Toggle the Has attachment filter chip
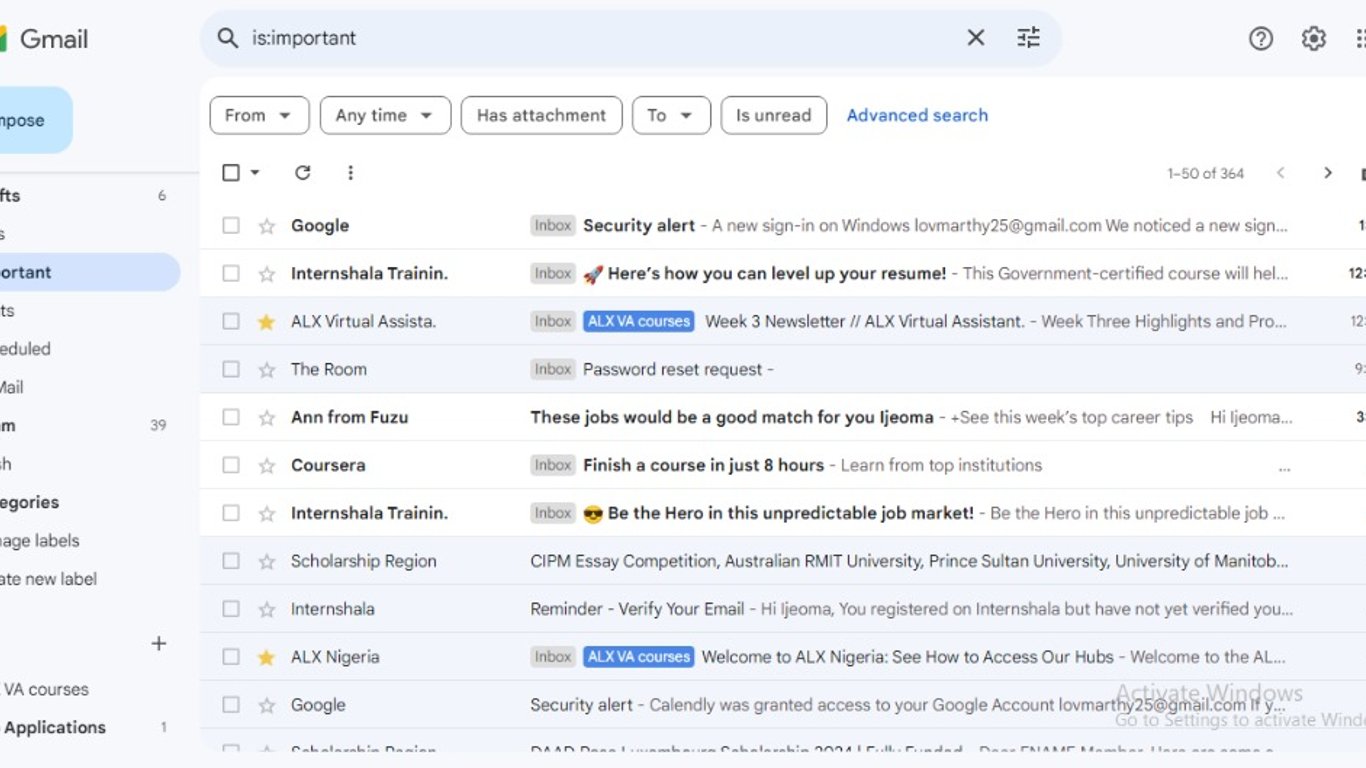The height and width of the screenshot is (768, 1366). (x=541, y=115)
